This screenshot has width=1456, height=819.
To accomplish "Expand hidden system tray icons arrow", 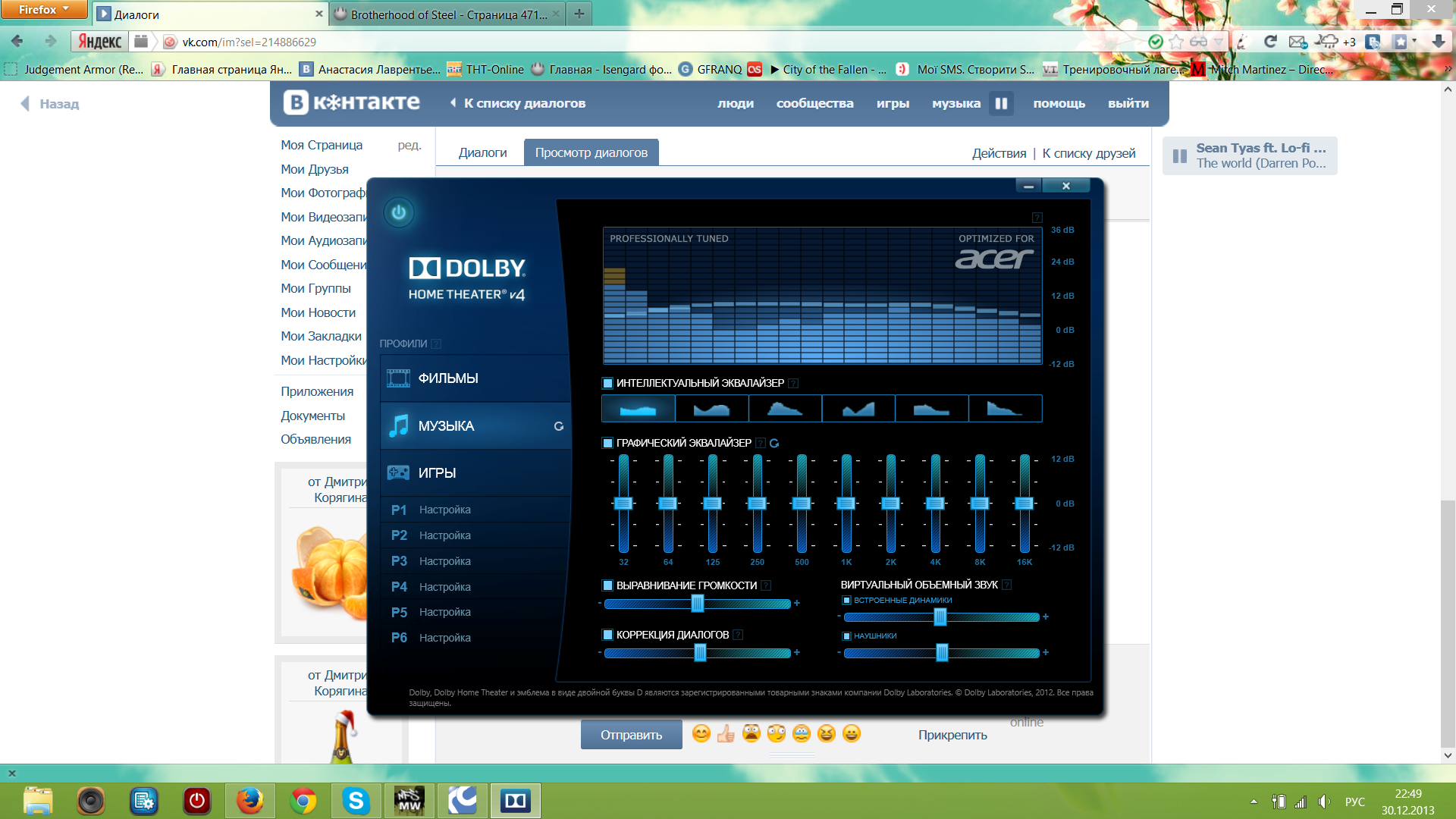I will click(x=1254, y=802).
